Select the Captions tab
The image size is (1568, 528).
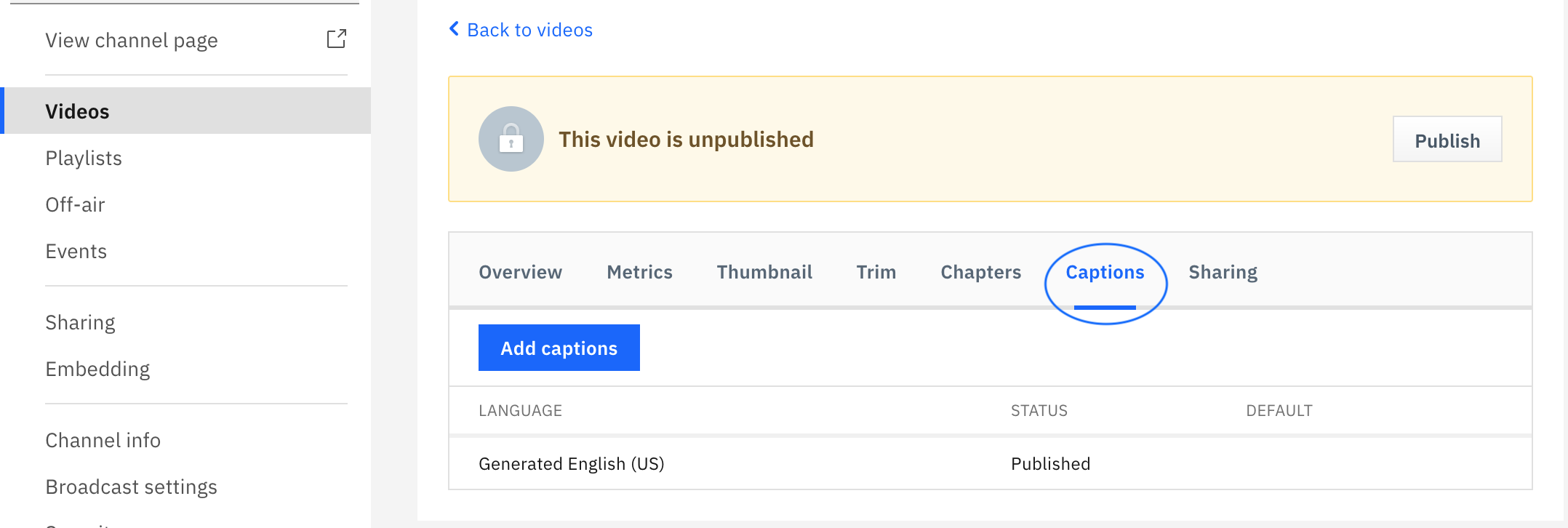coord(1105,272)
